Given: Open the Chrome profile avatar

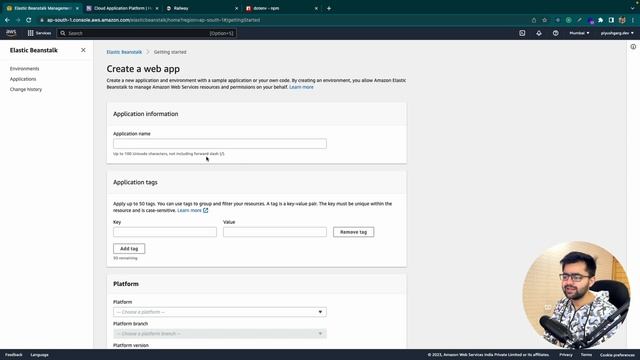Looking at the screenshot, I should (x=622, y=20).
